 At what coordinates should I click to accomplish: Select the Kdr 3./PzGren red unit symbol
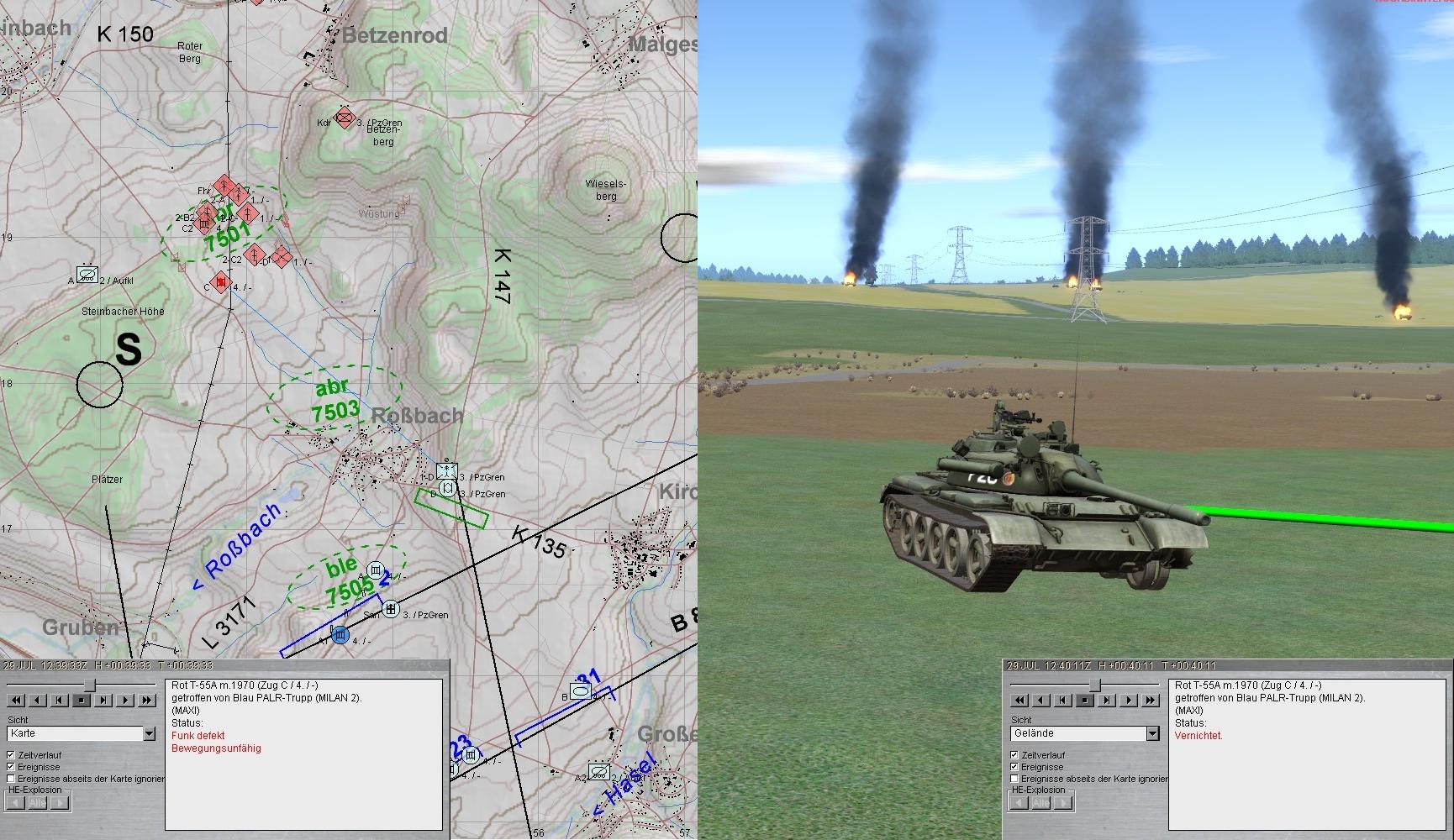[345, 118]
